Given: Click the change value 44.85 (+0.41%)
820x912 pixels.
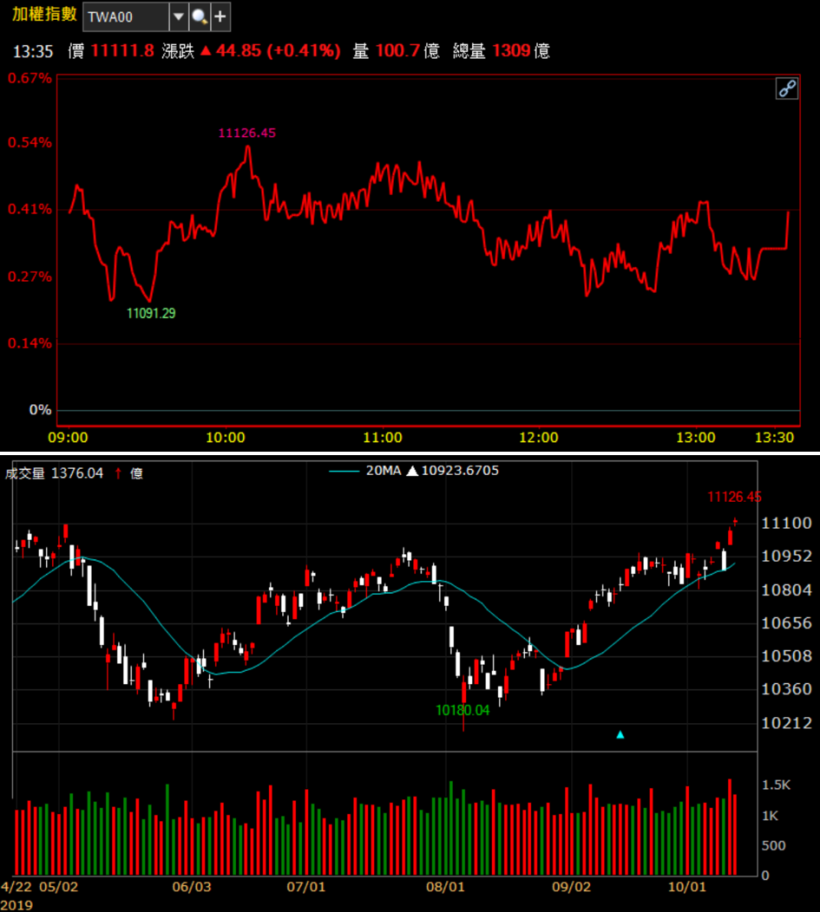Looking at the screenshot, I should click(x=278, y=51).
